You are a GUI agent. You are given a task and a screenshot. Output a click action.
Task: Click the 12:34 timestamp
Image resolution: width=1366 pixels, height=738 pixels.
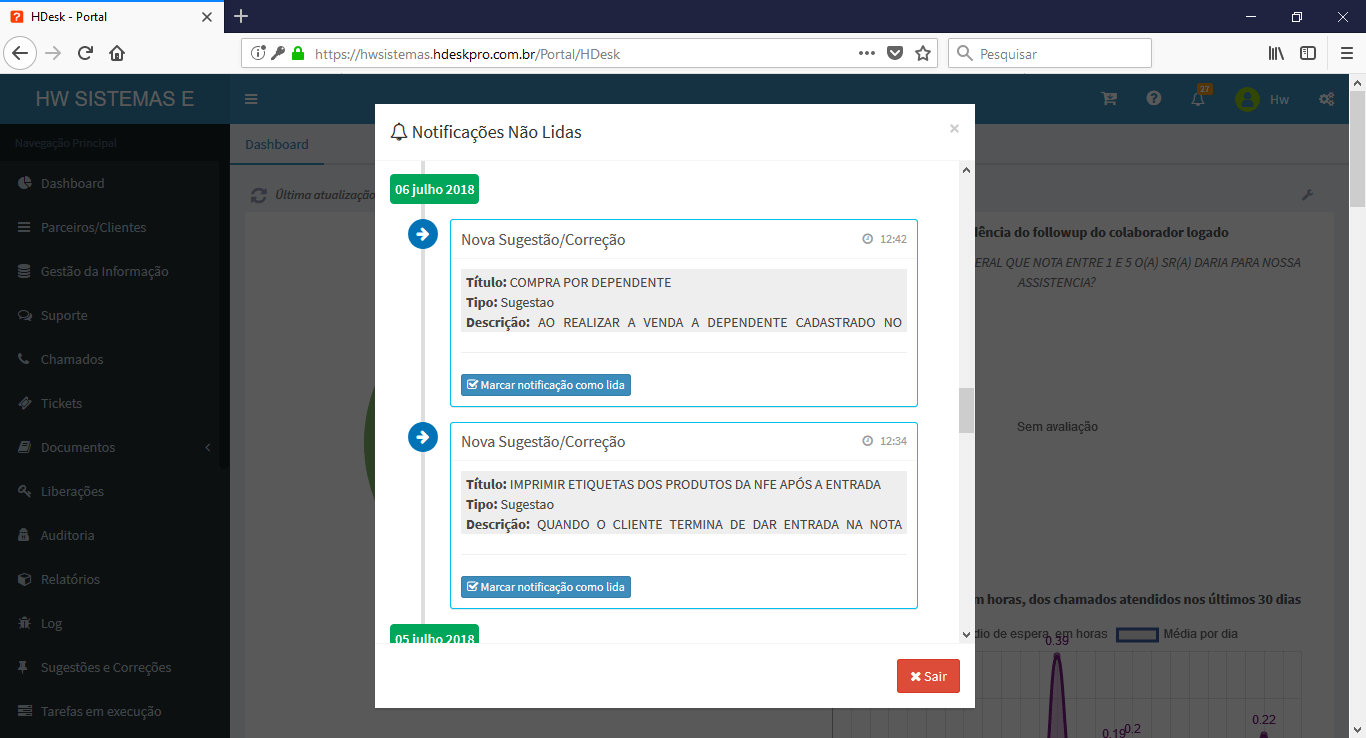pos(893,441)
